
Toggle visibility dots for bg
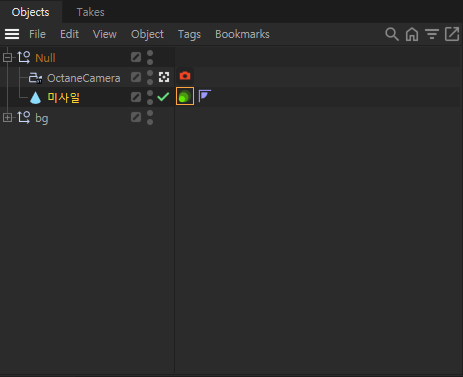tap(150, 117)
